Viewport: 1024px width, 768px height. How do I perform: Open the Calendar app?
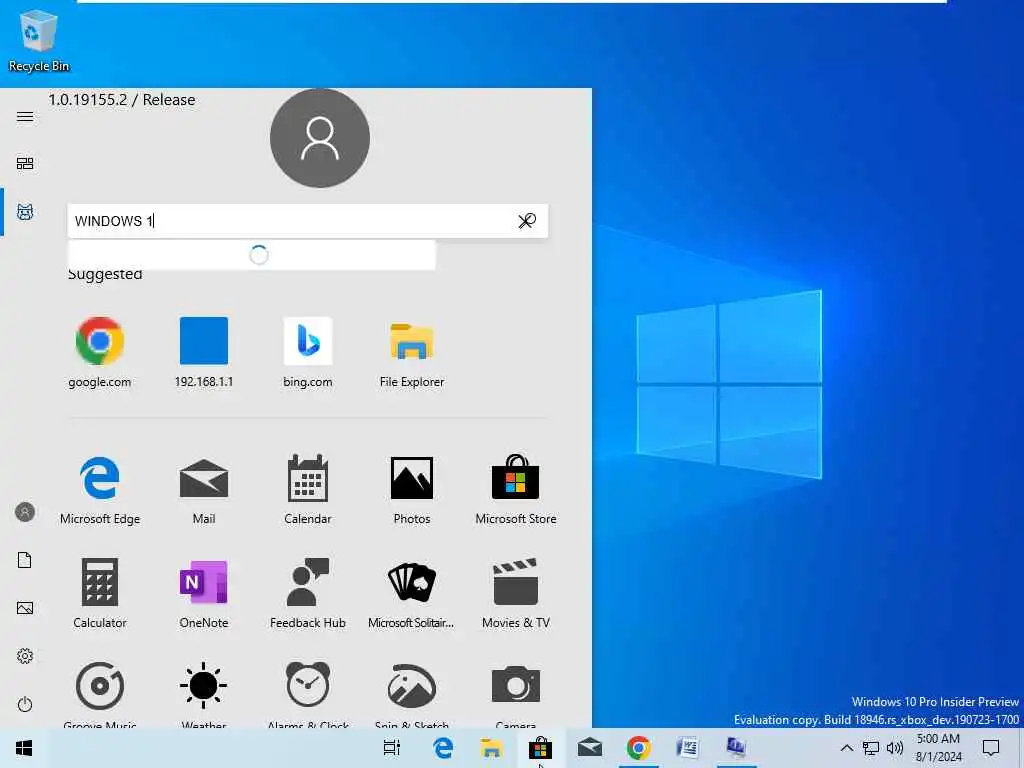click(308, 490)
